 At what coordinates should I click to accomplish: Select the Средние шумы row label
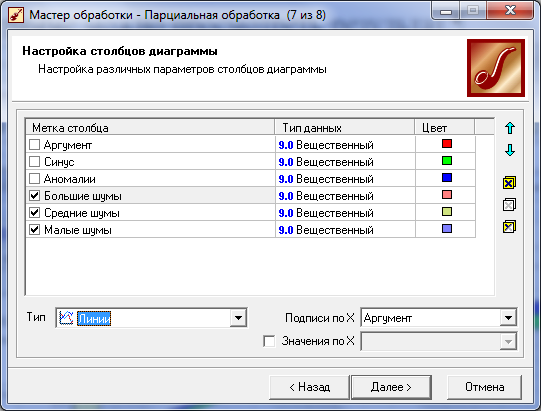pos(82,213)
